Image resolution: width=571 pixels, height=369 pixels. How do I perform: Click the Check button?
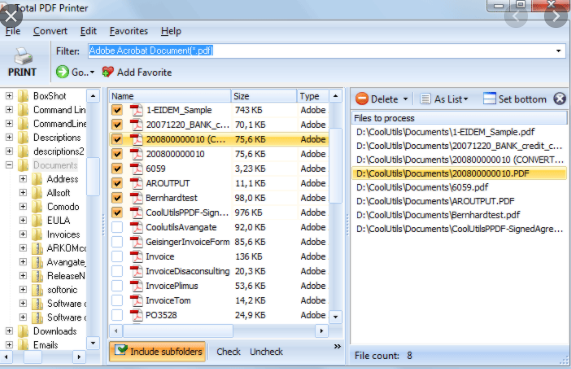coord(228,352)
